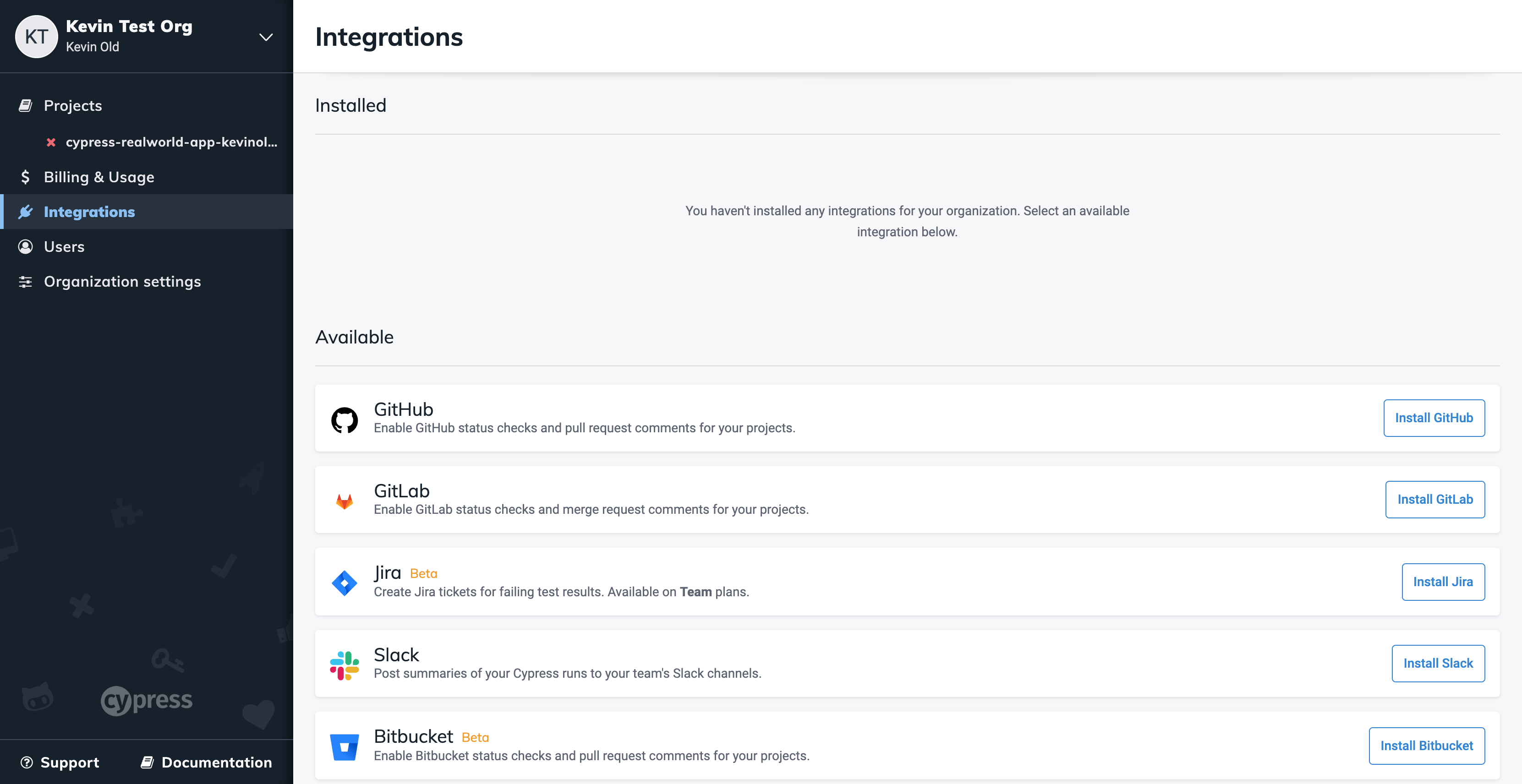1522x784 pixels.
Task: Click the Slack logo icon
Action: (x=345, y=664)
